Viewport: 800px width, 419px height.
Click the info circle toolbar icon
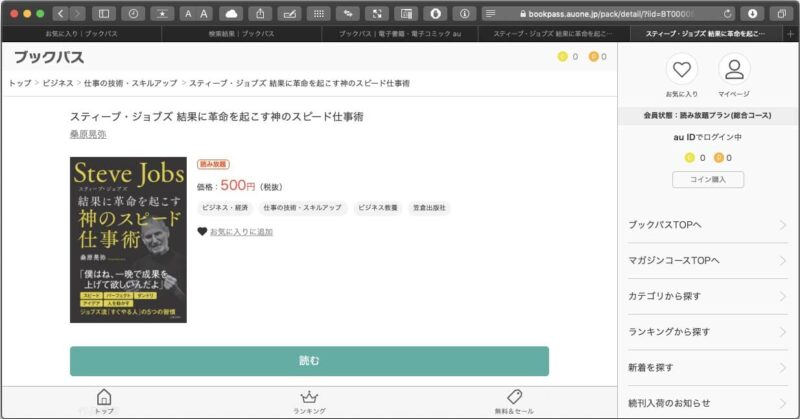coord(464,14)
